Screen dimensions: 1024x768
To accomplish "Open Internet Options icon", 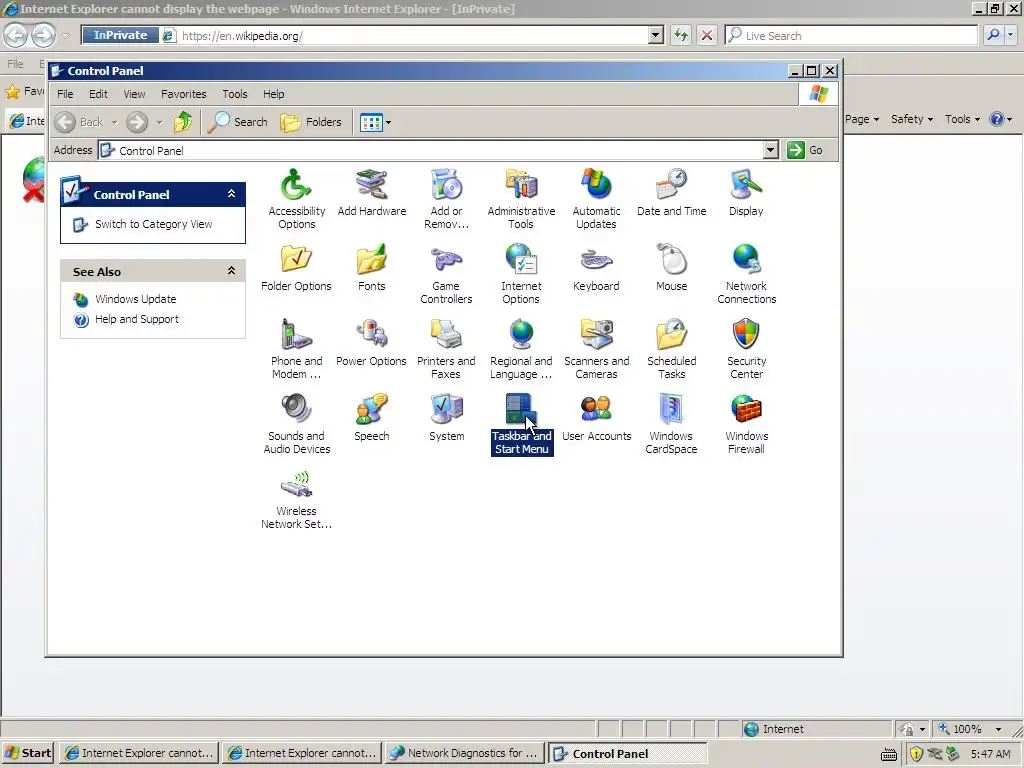I will pos(521,274).
